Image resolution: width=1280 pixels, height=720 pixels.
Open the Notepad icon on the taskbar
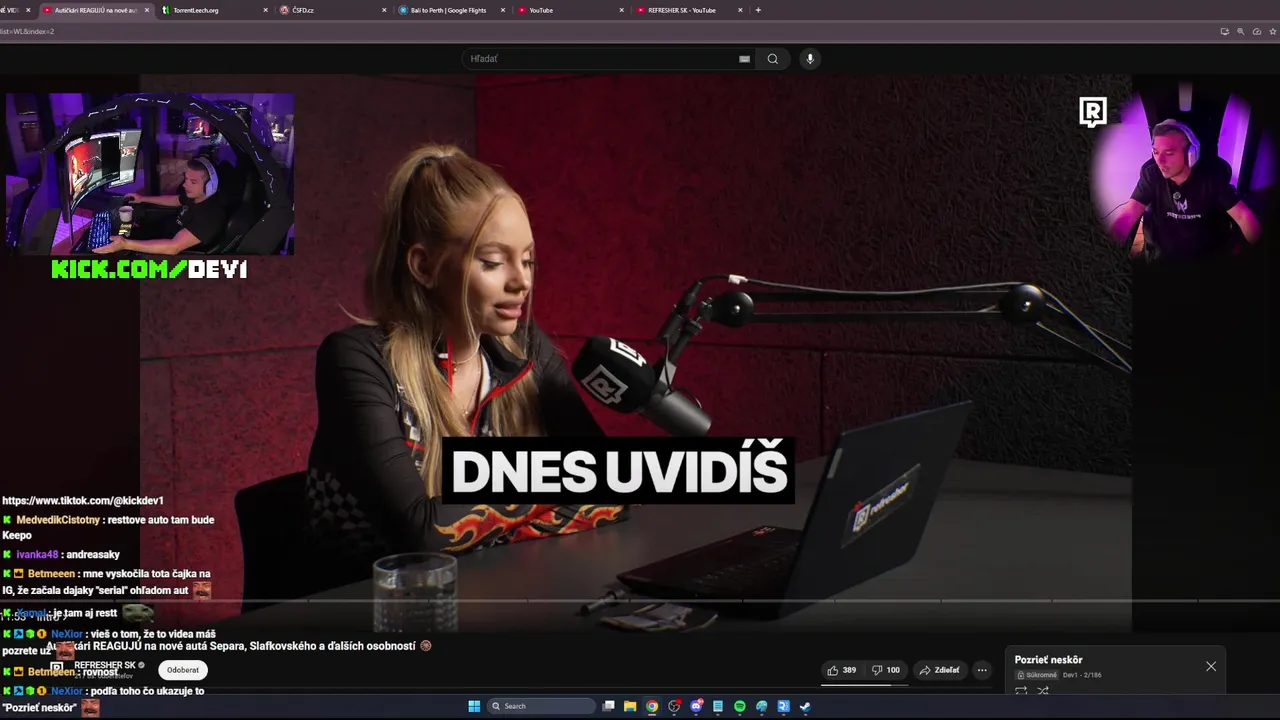[718, 706]
